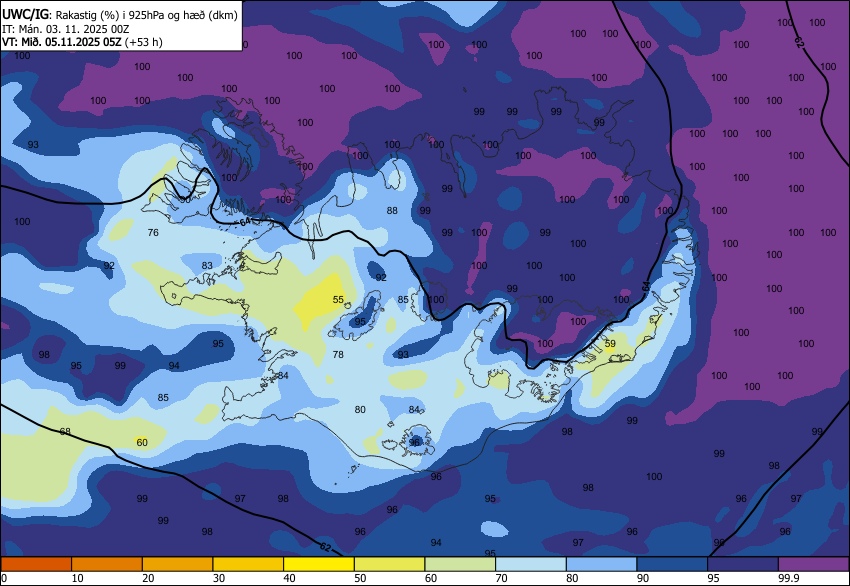Click the '(+53 h)' forecast hour text
The height and width of the screenshot is (586, 850).
[144, 42]
